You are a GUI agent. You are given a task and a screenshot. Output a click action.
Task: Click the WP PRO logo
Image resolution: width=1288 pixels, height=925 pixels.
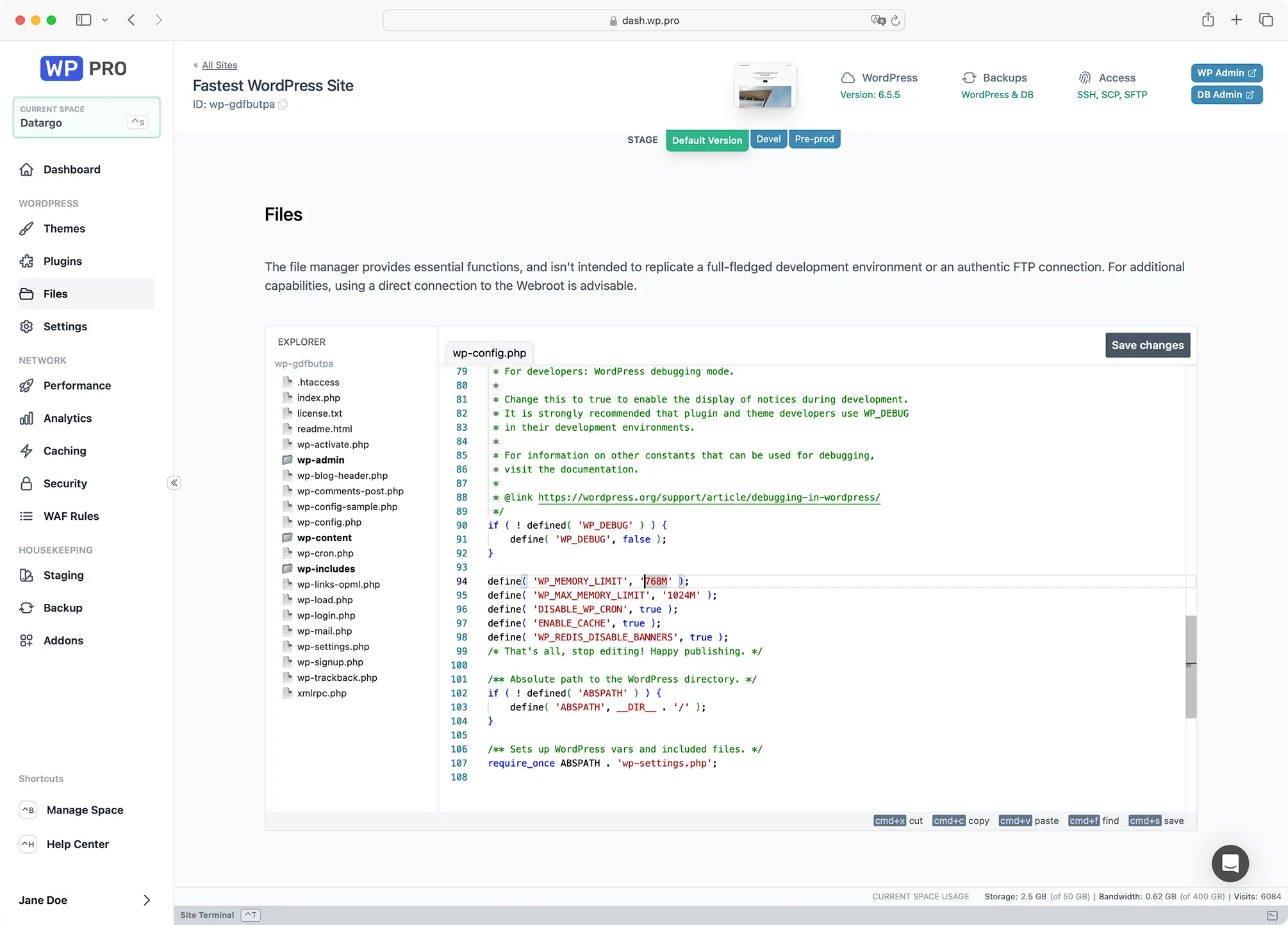tap(84, 68)
